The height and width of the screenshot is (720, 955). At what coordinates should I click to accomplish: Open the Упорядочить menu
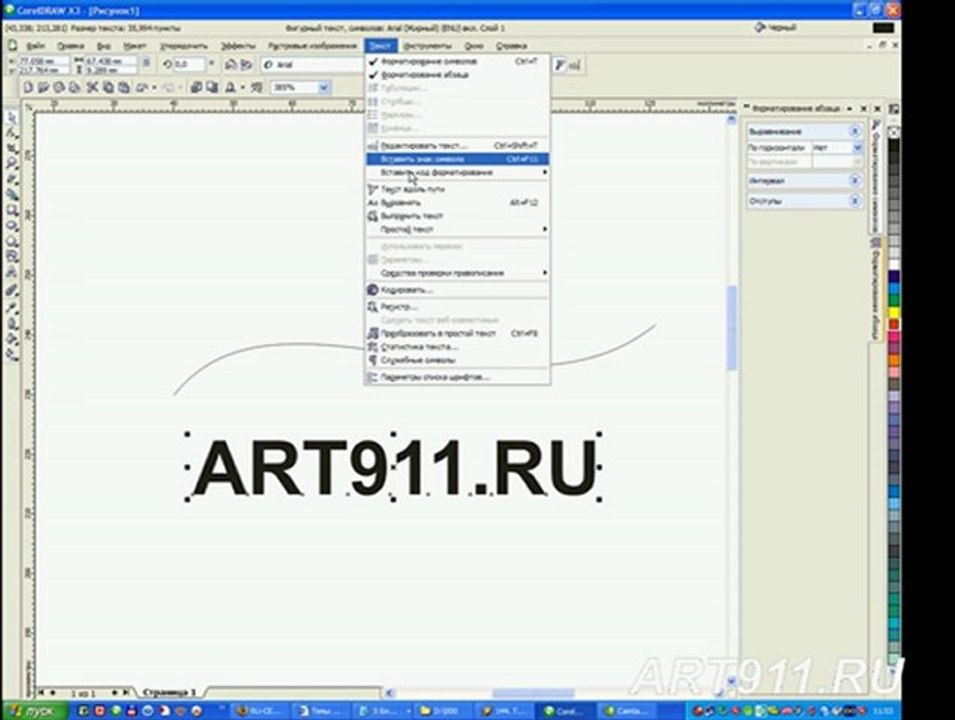183,46
